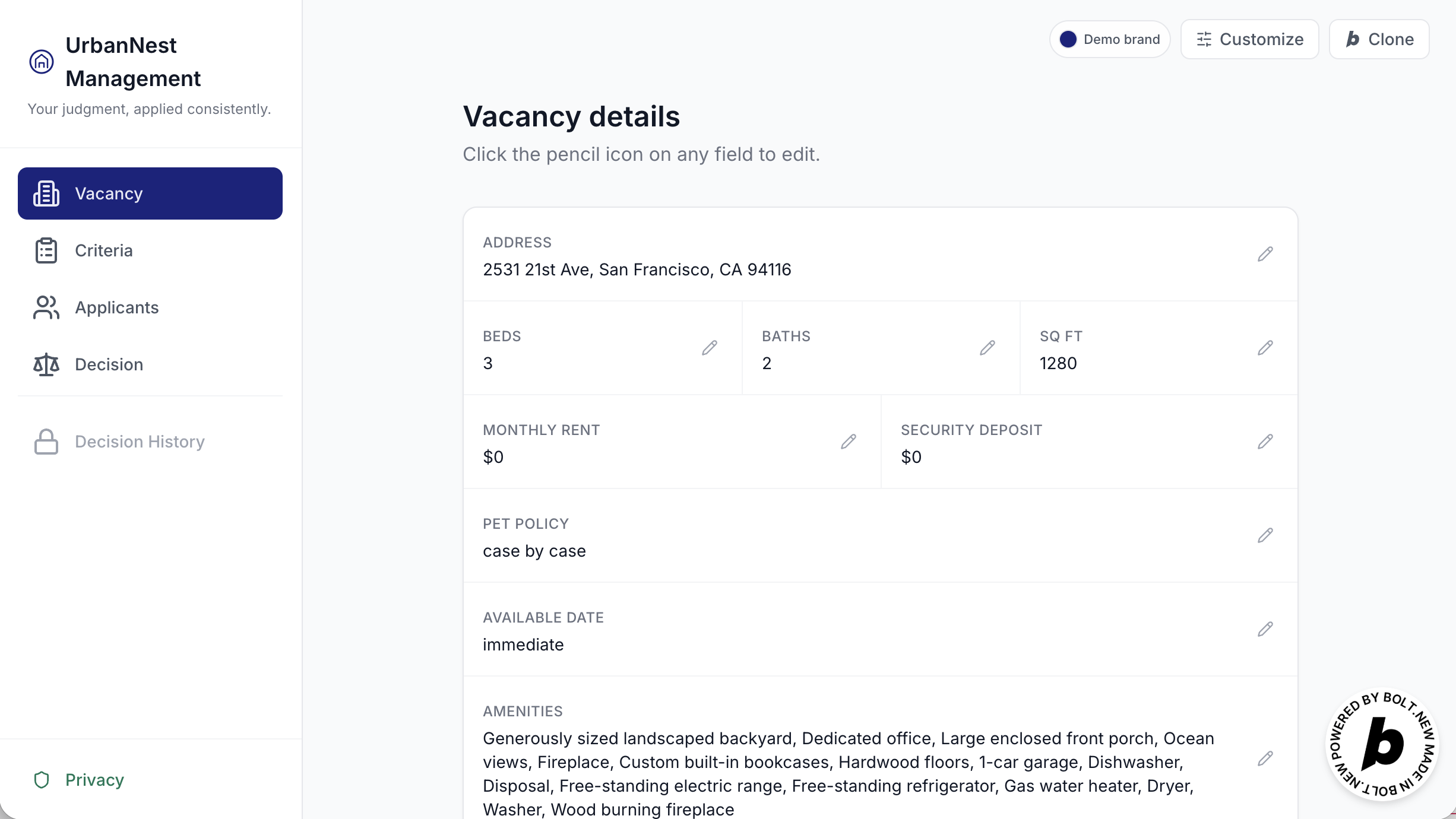The height and width of the screenshot is (819, 1456).
Task: Open the Vacancy section in the sidebar
Action: [x=150, y=193]
